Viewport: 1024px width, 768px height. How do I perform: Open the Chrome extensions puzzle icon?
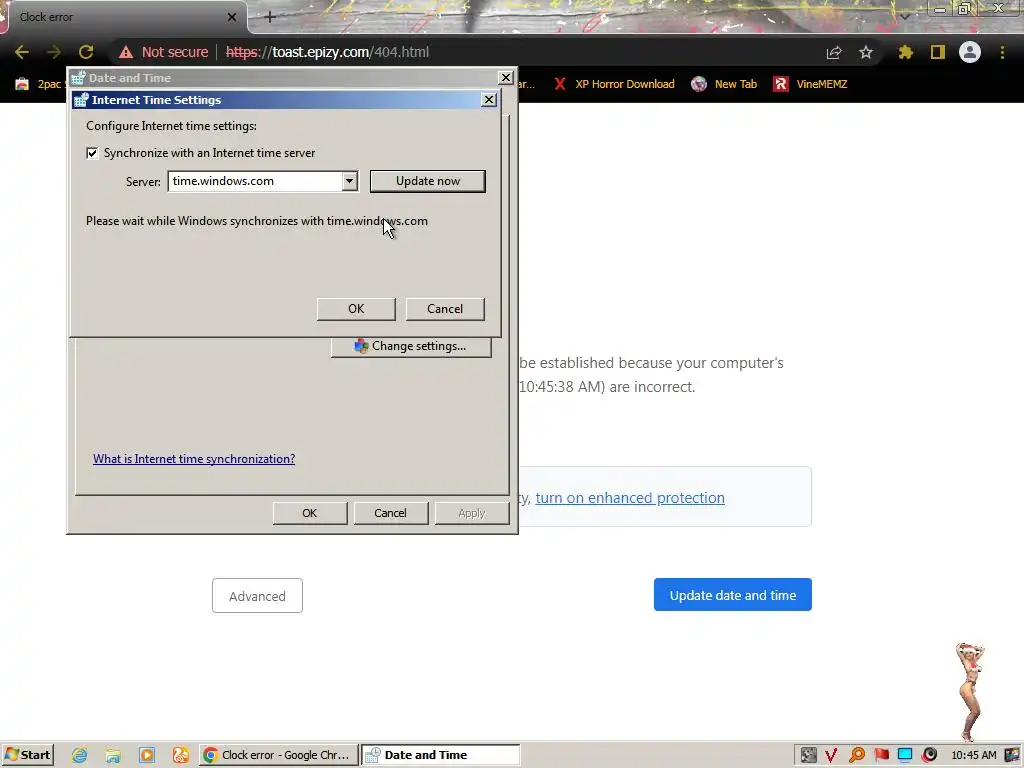pyautogui.click(x=906, y=52)
